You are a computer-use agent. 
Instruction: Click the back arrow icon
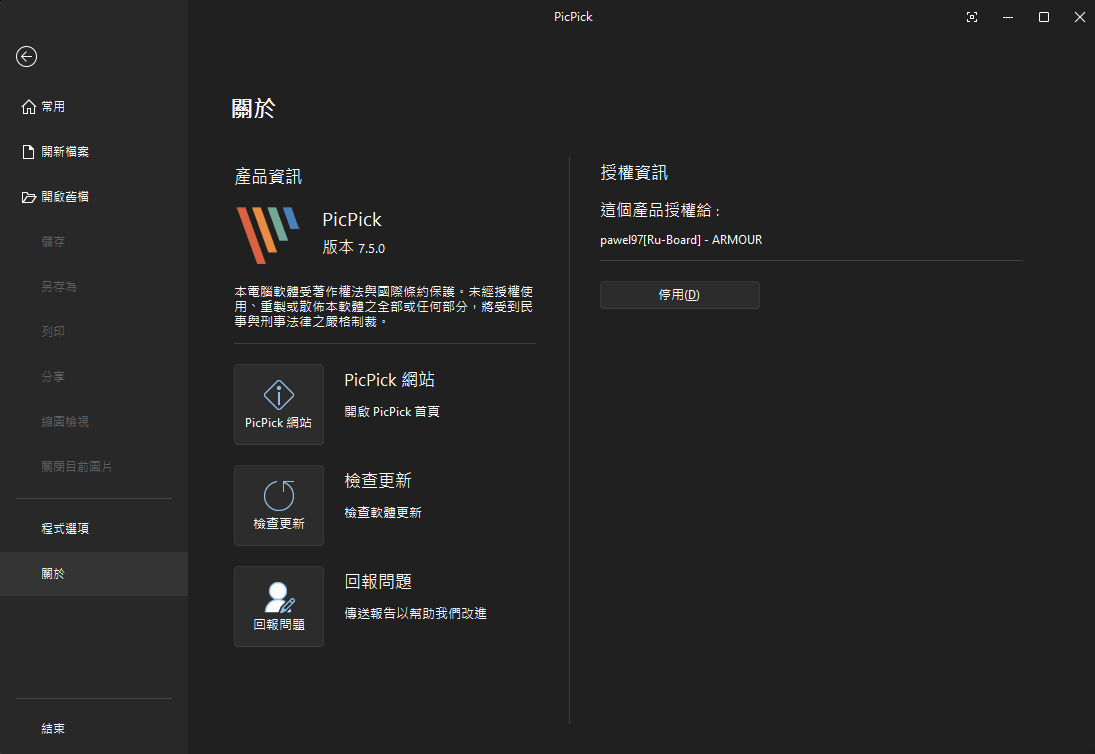[27, 57]
